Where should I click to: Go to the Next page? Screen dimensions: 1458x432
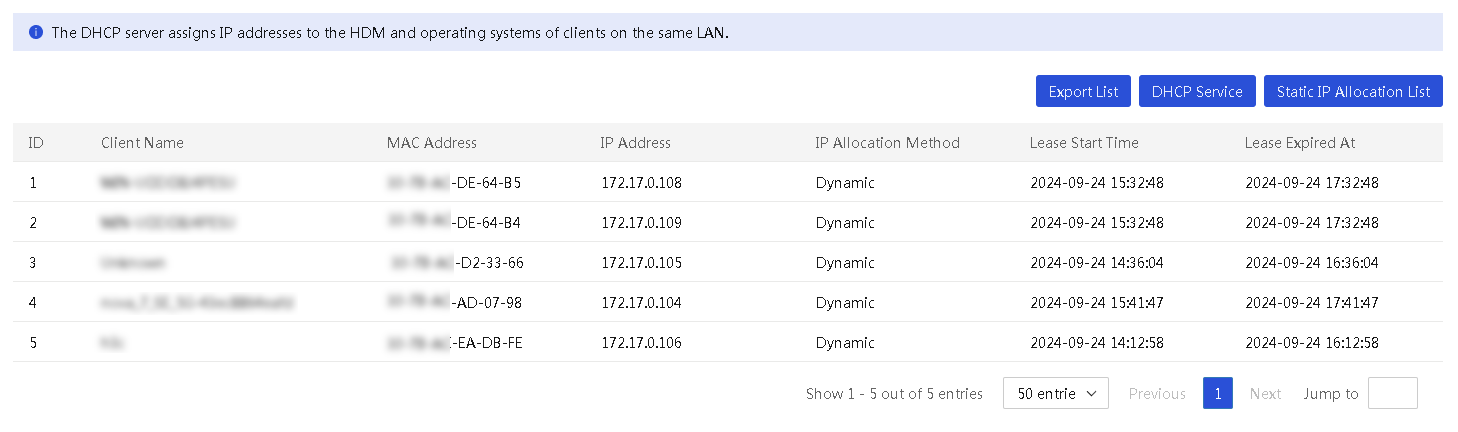[x=1265, y=394]
